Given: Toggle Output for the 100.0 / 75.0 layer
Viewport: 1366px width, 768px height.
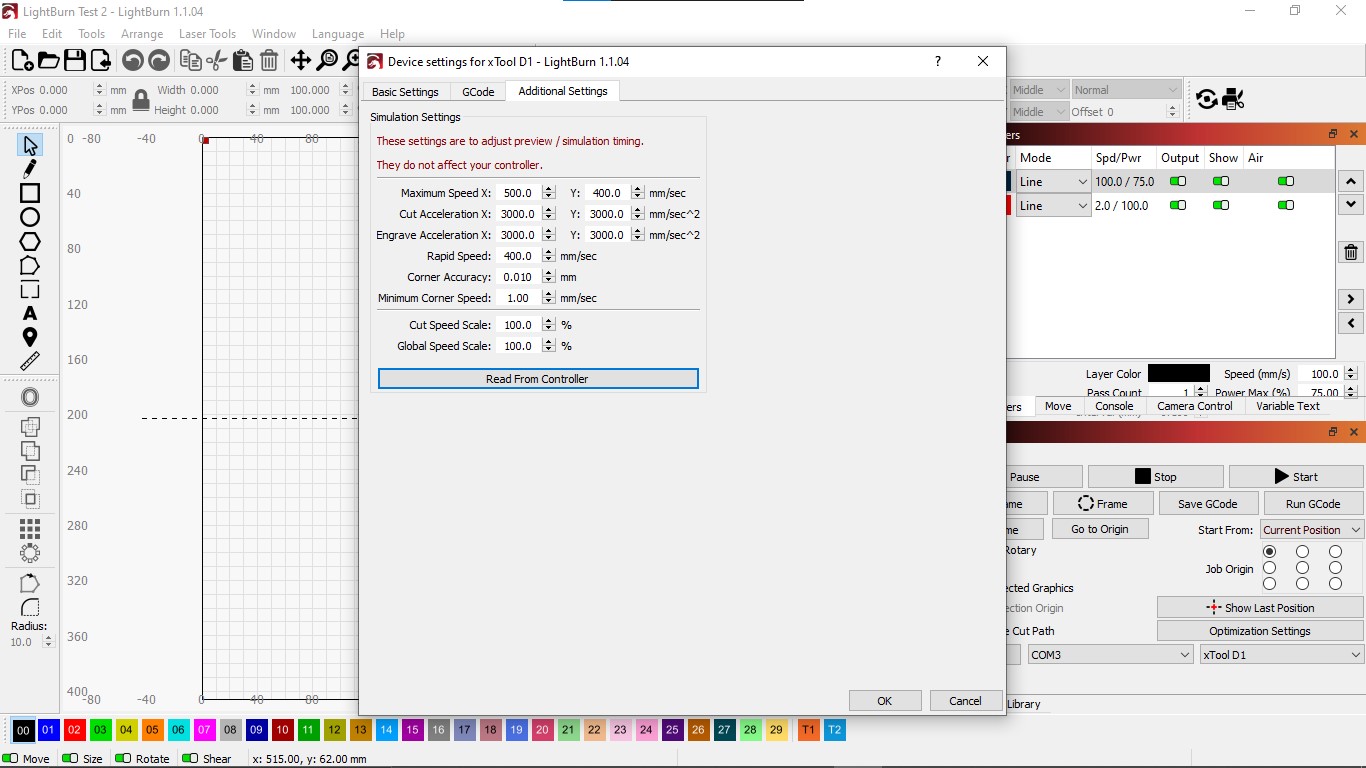Looking at the screenshot, I should point(1178,181).
